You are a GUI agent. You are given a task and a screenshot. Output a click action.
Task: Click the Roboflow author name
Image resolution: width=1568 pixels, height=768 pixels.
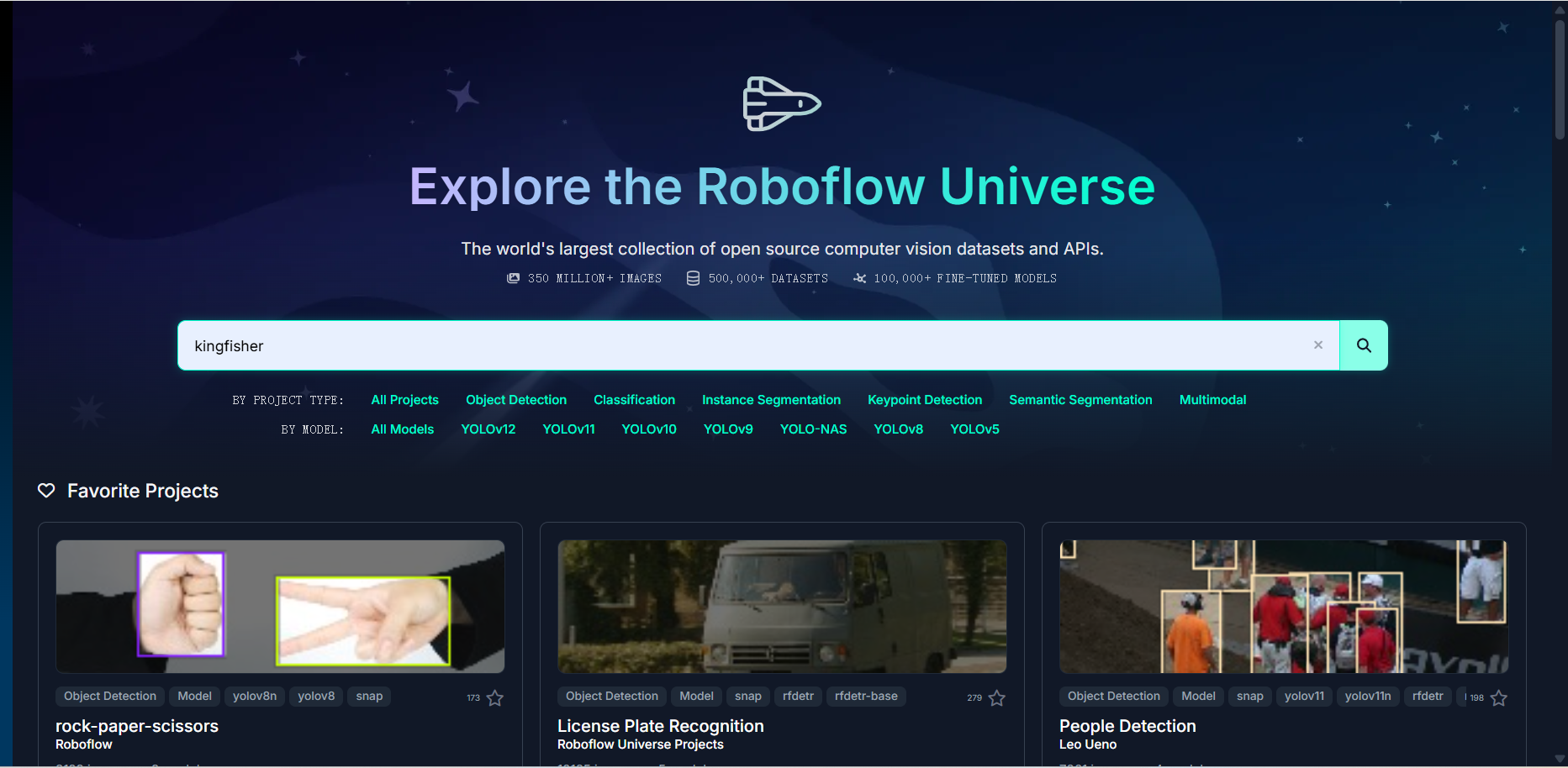(x=84, y=744)
